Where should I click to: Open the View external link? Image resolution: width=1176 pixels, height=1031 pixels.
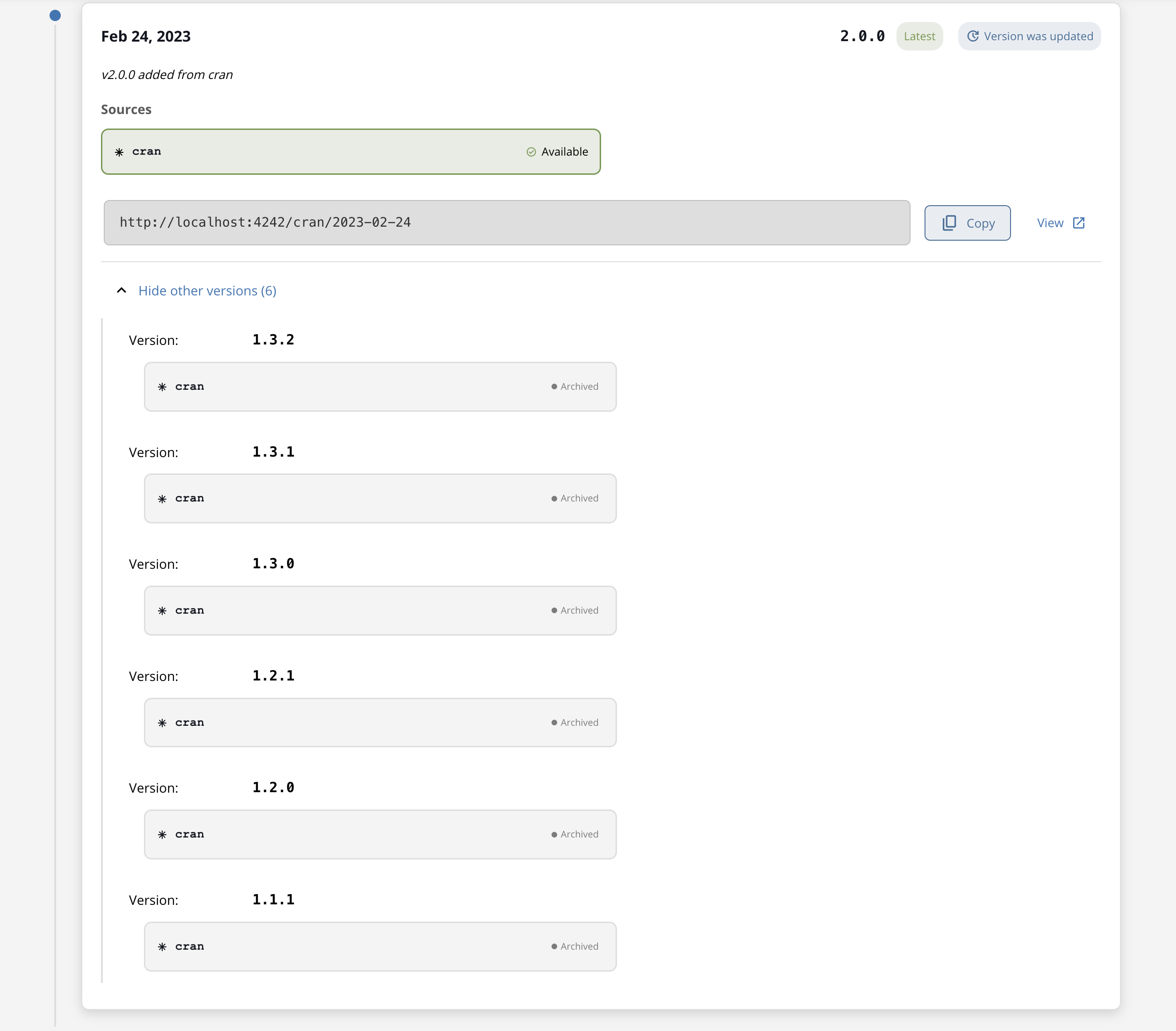1061,222
